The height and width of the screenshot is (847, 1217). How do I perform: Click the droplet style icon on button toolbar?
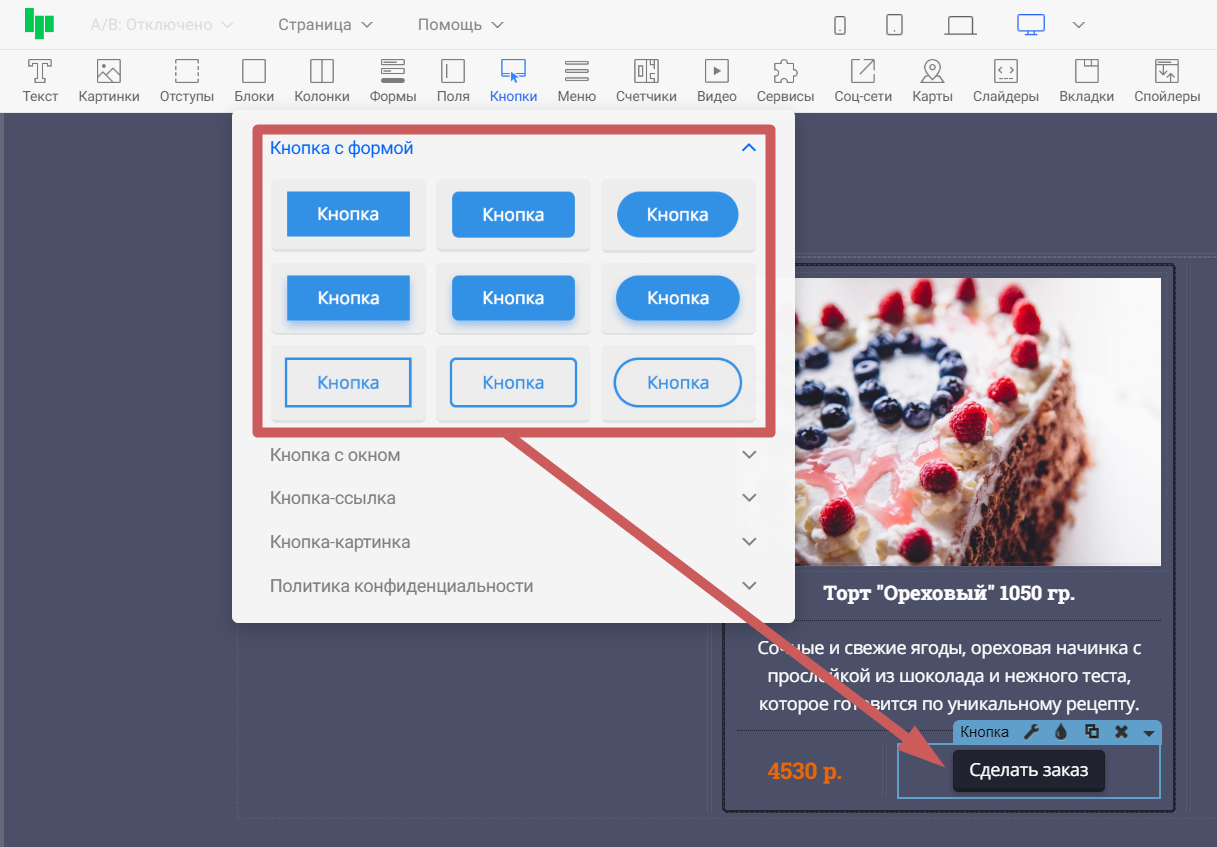pyautogui.click(x=1062, y=732)
